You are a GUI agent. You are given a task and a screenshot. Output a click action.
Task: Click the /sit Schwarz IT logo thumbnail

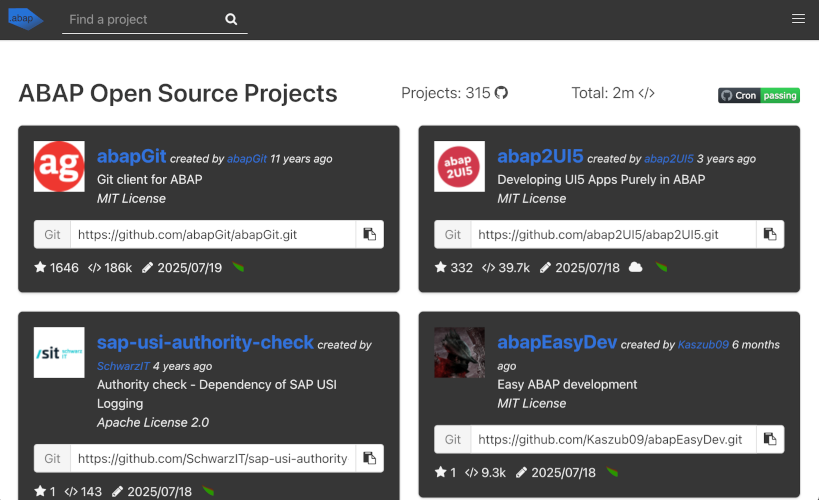(x=59, y=353)
